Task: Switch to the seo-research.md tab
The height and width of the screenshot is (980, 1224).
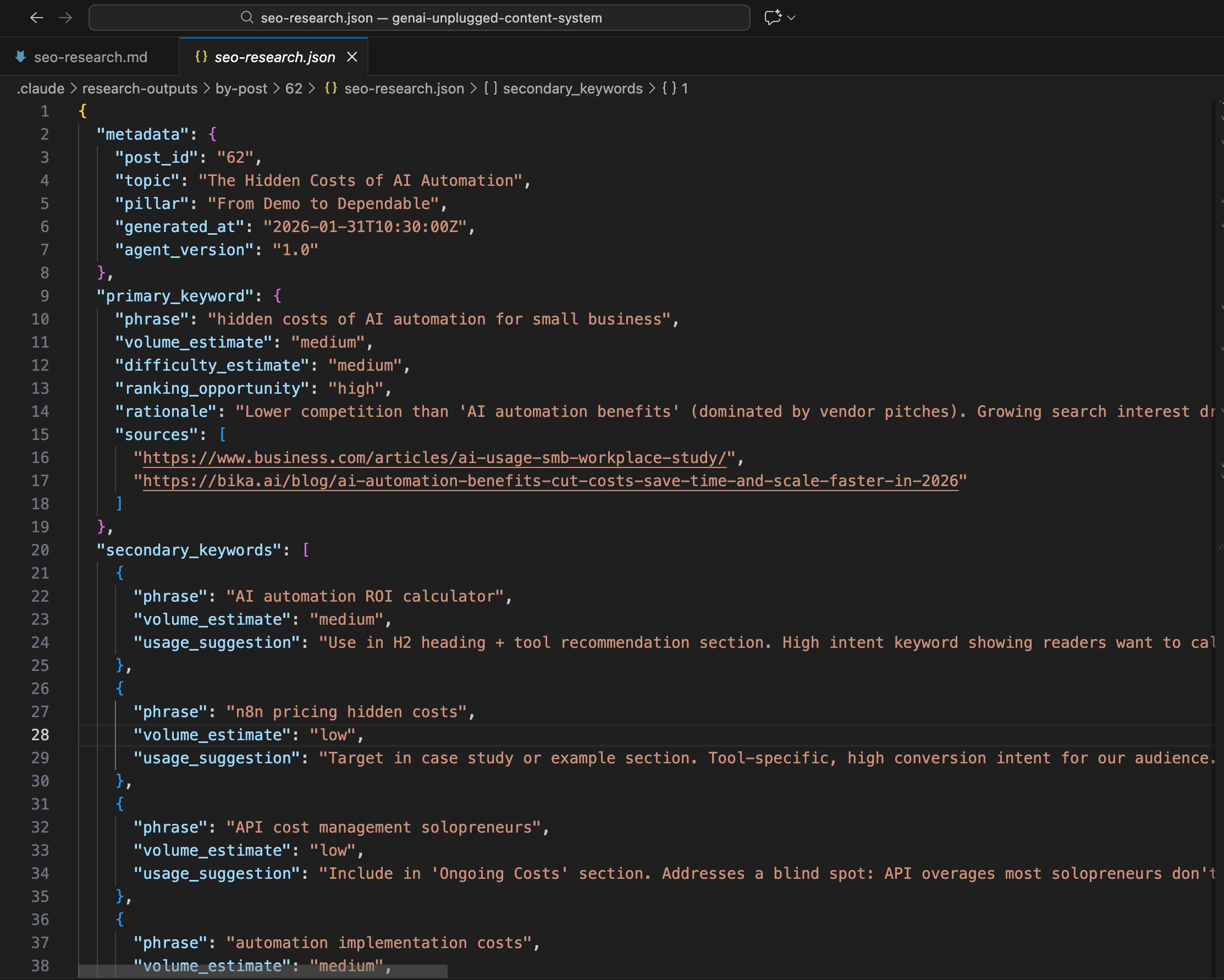Action: pyautogui.click(x=90, y=57)
